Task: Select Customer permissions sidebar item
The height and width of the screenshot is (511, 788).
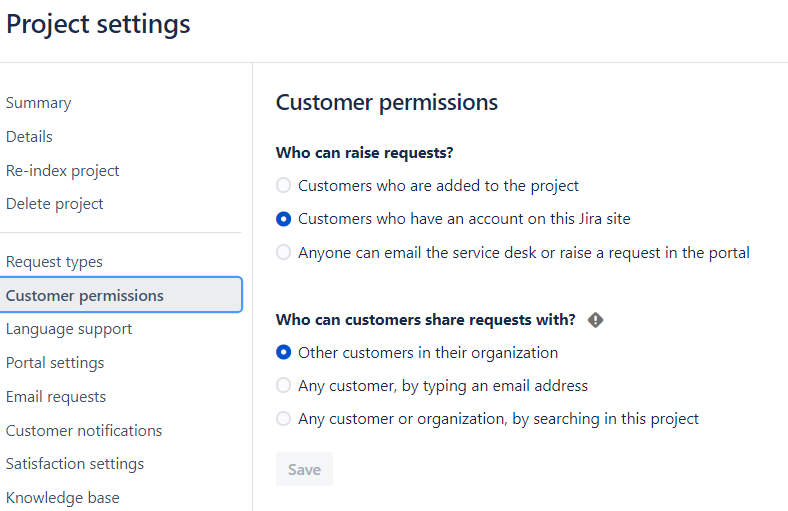Action: [85, 295]
